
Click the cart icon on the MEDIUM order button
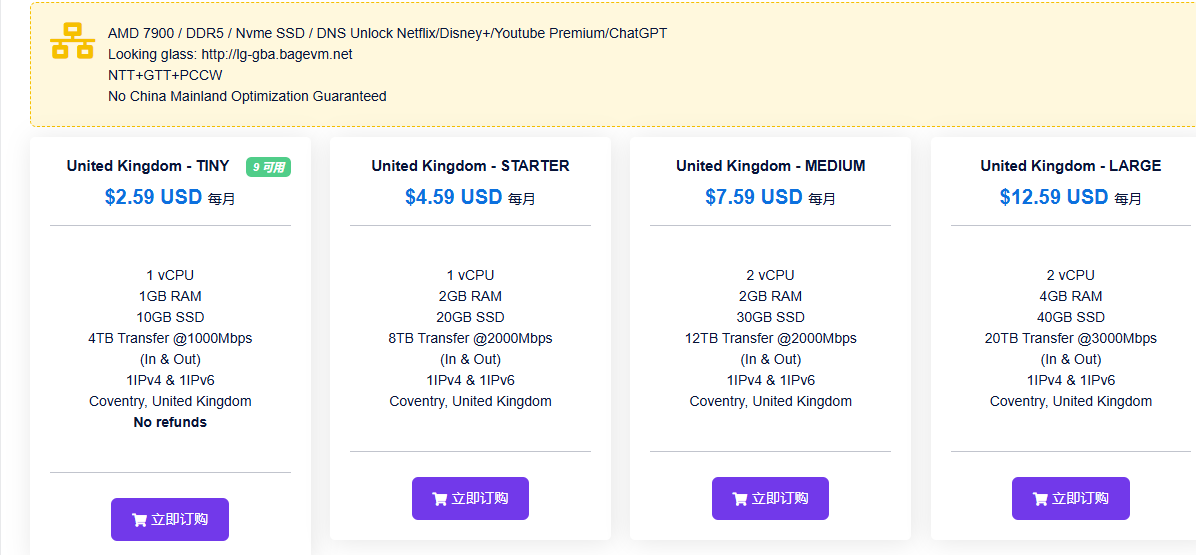740,499
